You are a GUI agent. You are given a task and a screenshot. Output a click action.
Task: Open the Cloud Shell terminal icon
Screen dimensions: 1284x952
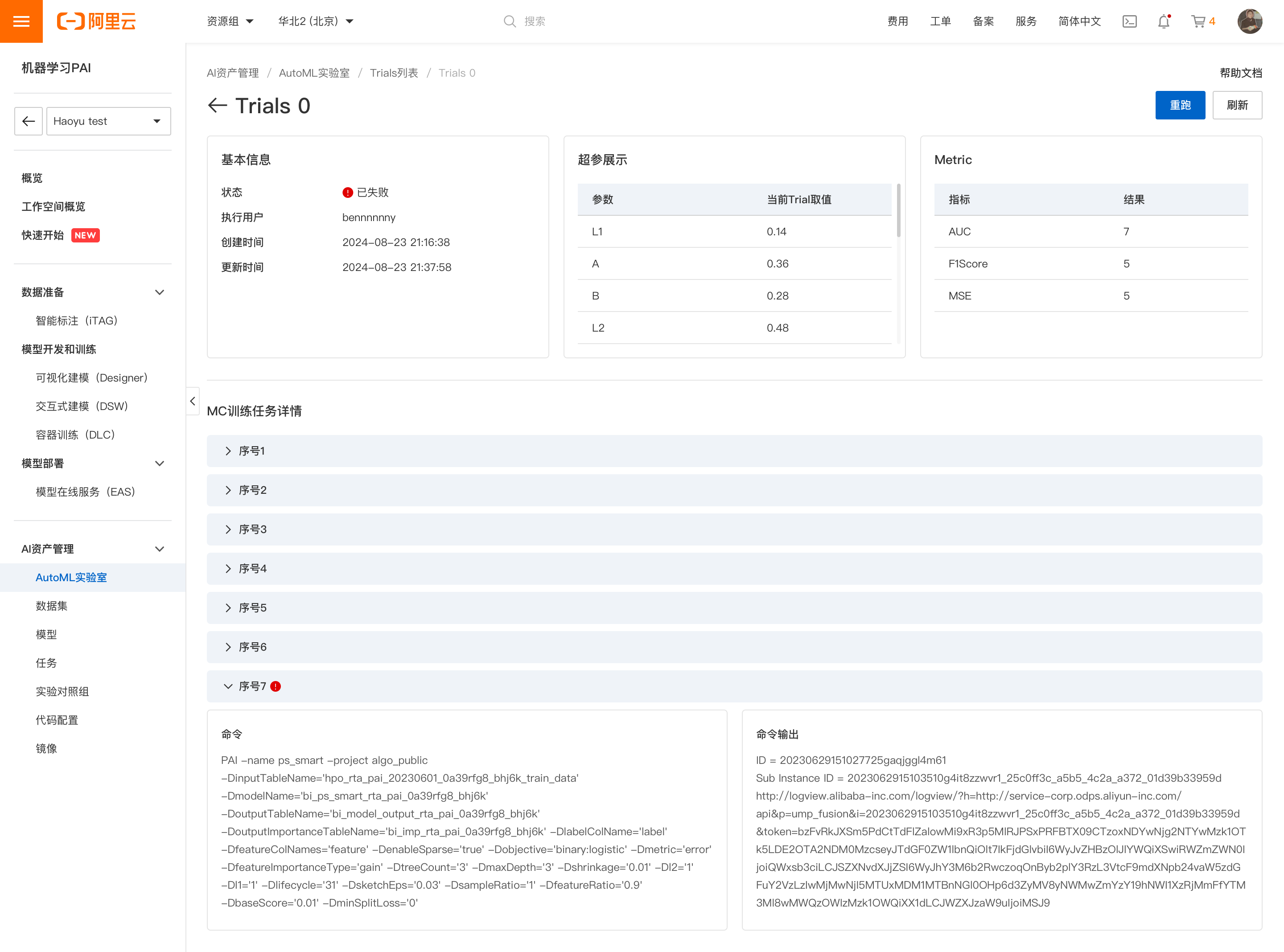point(1129,21)
